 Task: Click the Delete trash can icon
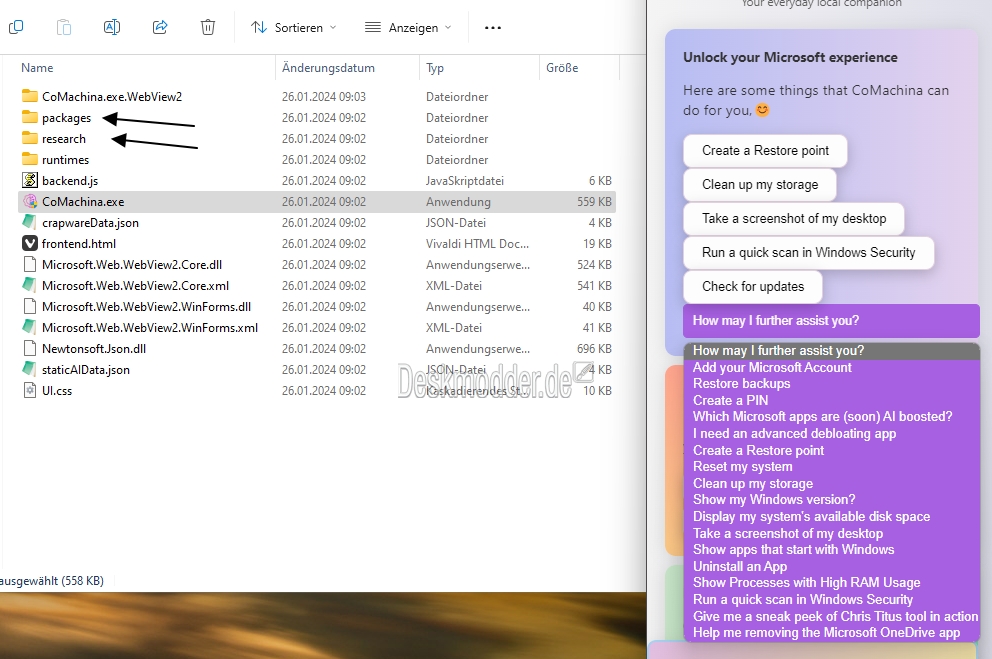point(208,27)
